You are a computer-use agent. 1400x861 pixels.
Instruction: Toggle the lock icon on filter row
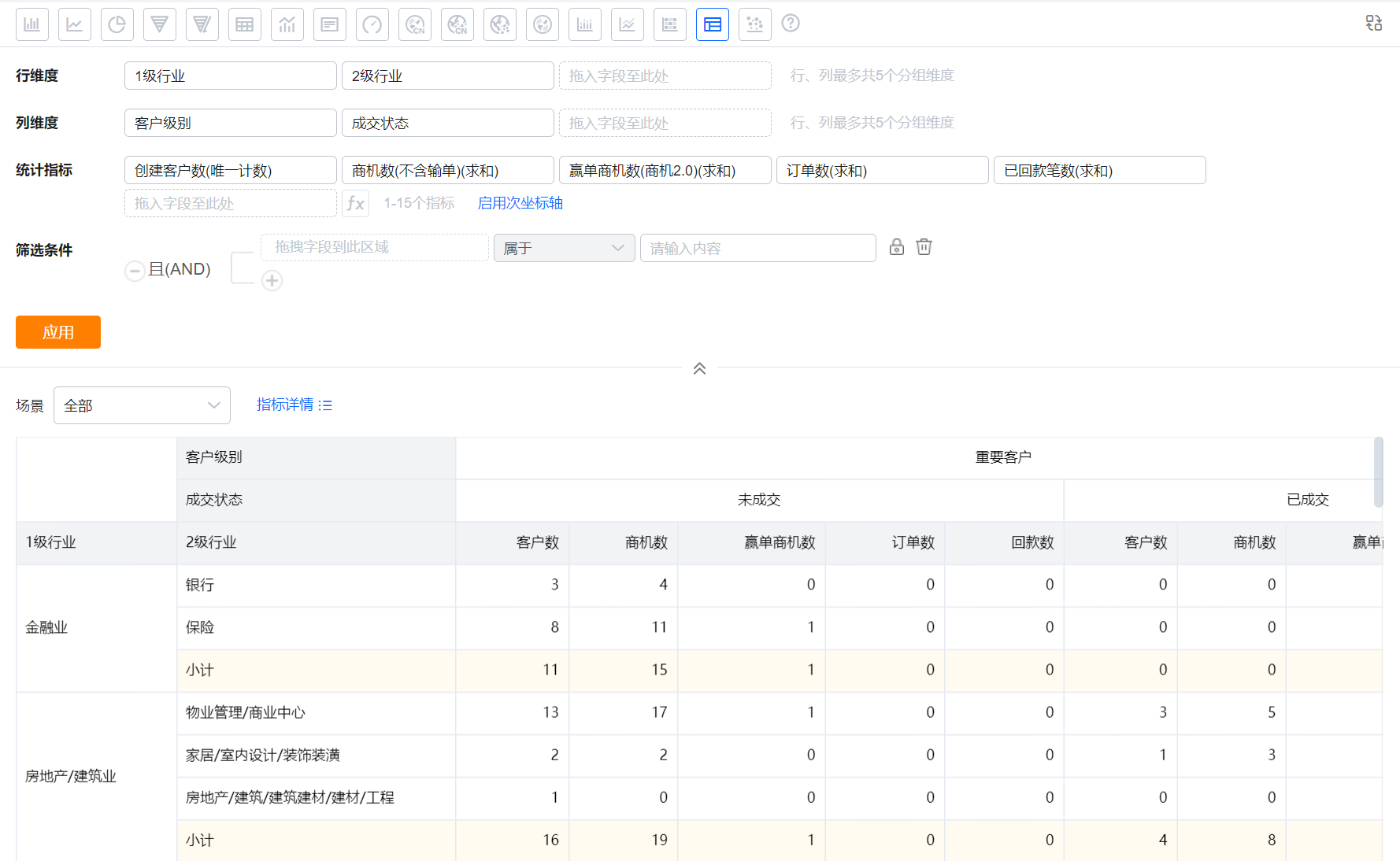click(x=897, y=247)
